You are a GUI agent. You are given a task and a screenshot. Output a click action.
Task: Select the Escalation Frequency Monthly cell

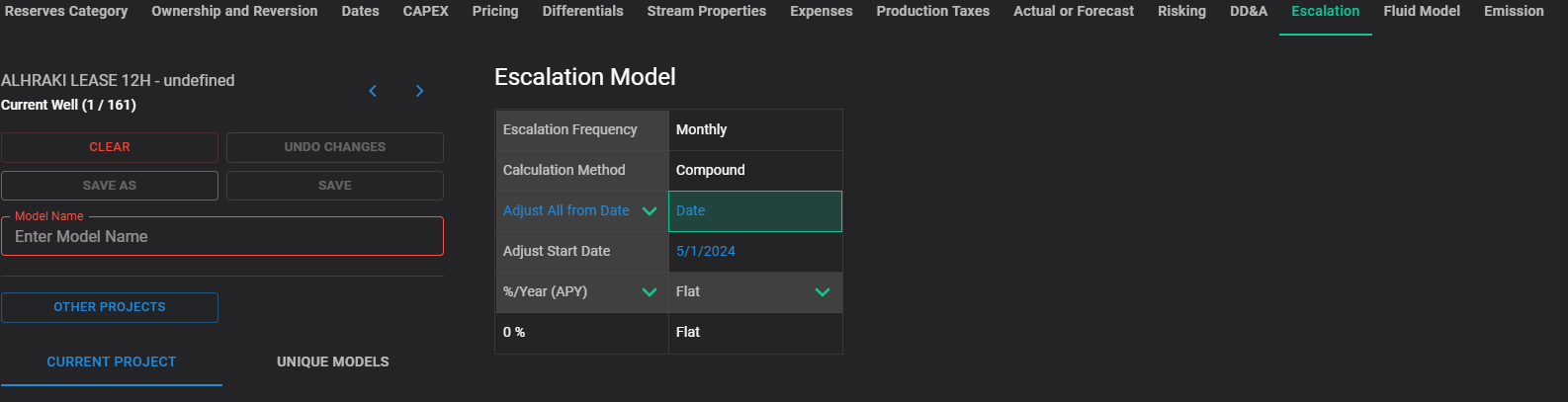coord(755,130)
